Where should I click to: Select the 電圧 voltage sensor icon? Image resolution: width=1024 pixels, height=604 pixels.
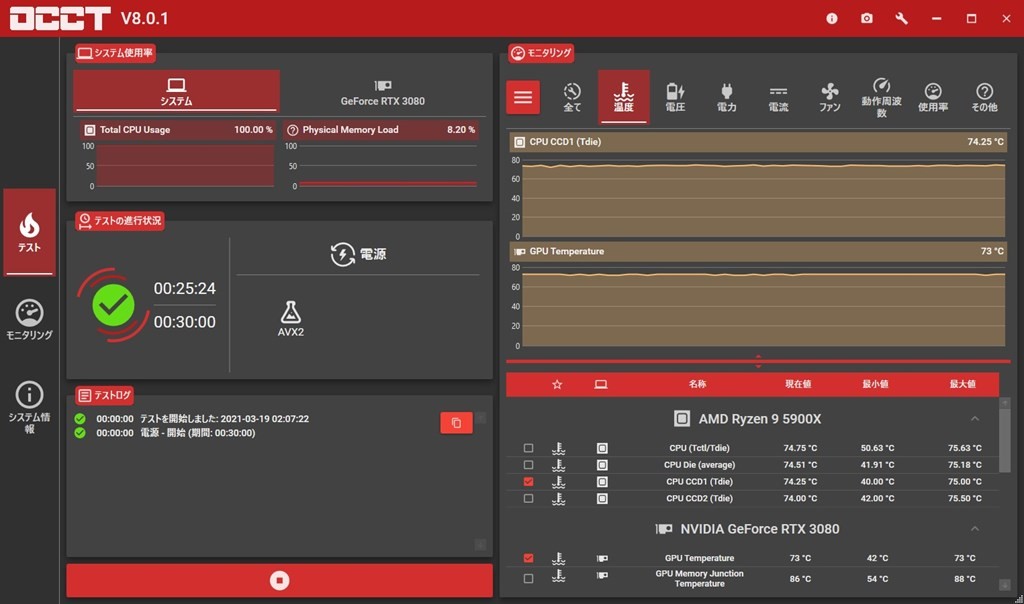tap(675, 97)
